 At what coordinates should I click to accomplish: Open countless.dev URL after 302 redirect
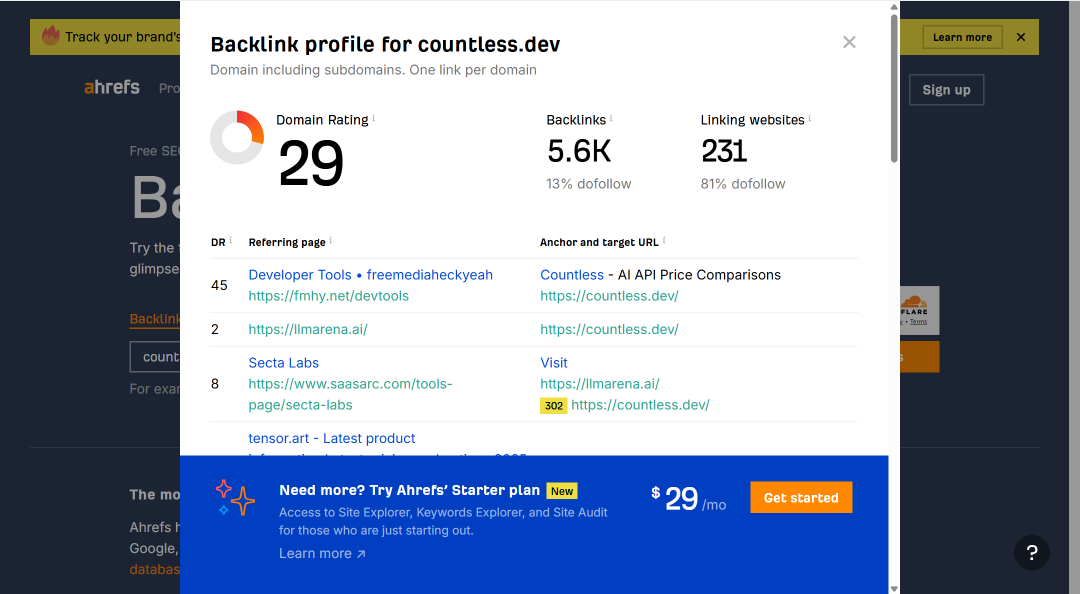coord(640,405)
